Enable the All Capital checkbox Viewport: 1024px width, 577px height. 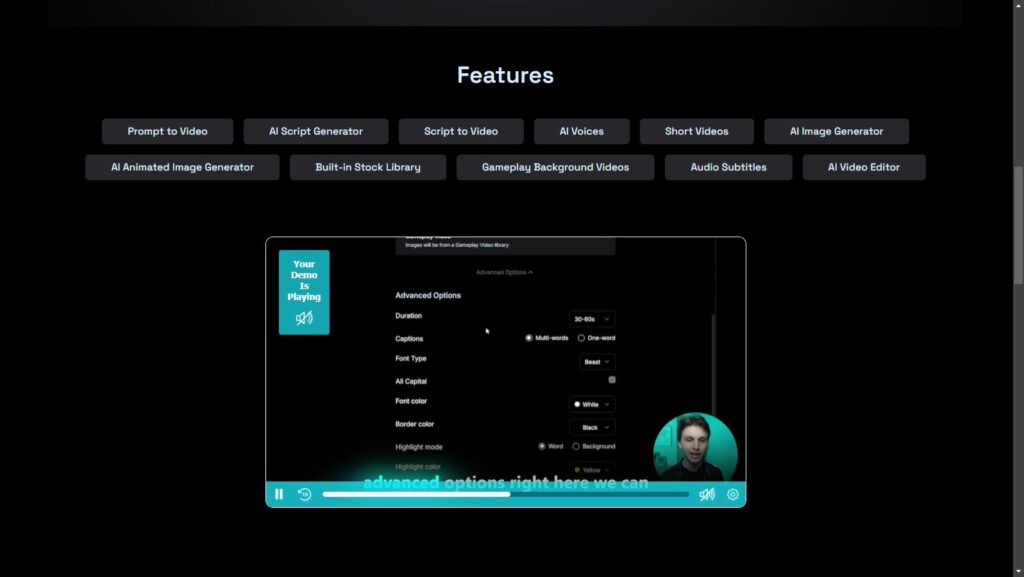[x=612, y=380]
